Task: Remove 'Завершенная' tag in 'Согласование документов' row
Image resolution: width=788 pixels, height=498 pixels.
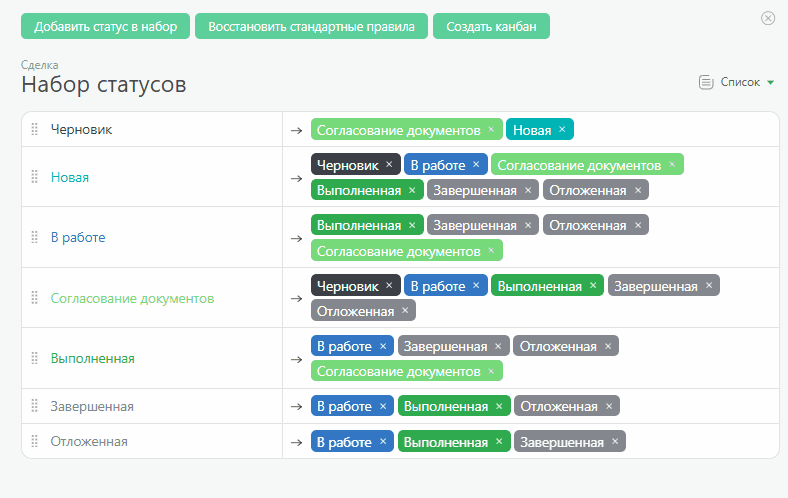Action: (709, 285)
